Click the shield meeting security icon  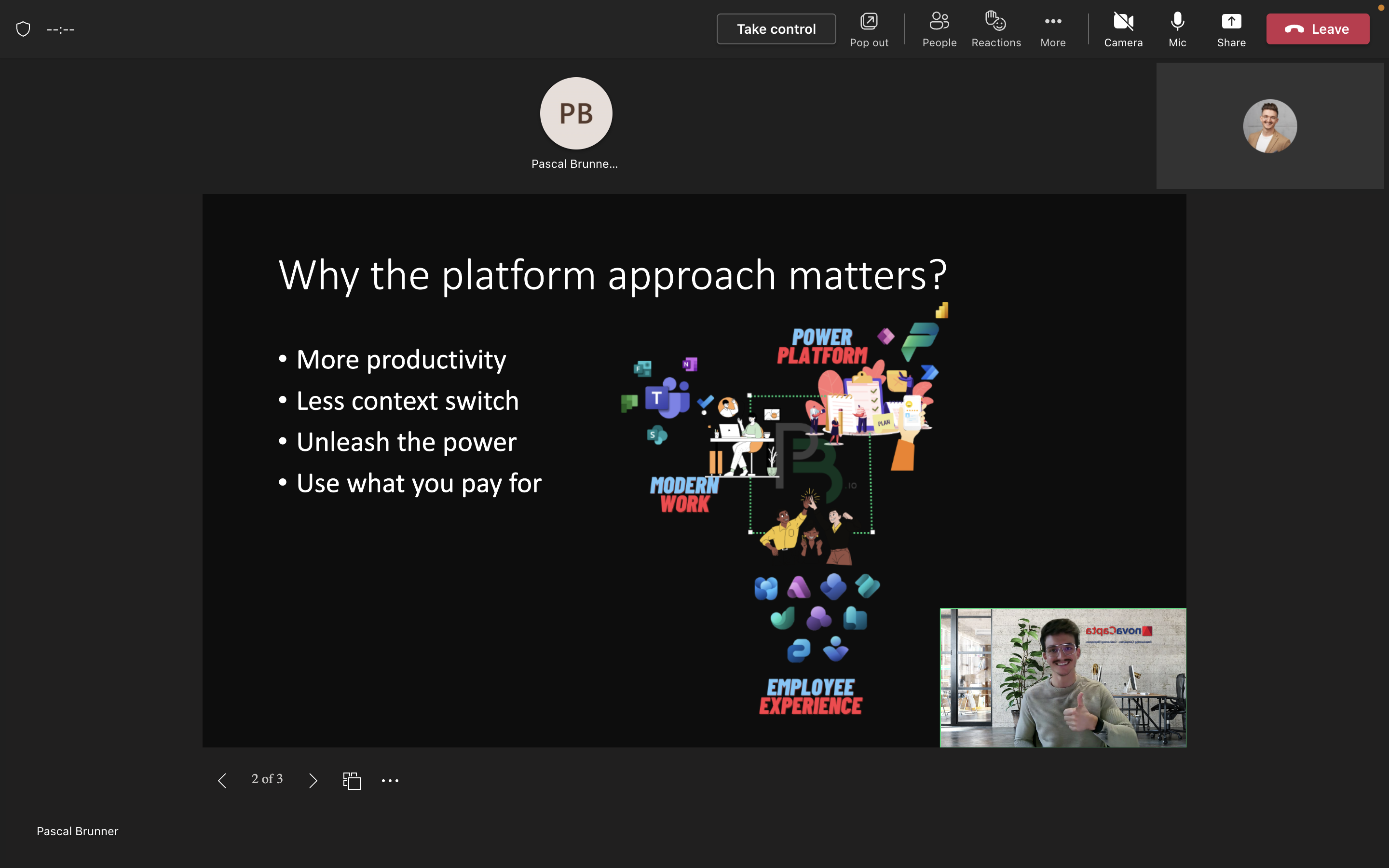23,29
